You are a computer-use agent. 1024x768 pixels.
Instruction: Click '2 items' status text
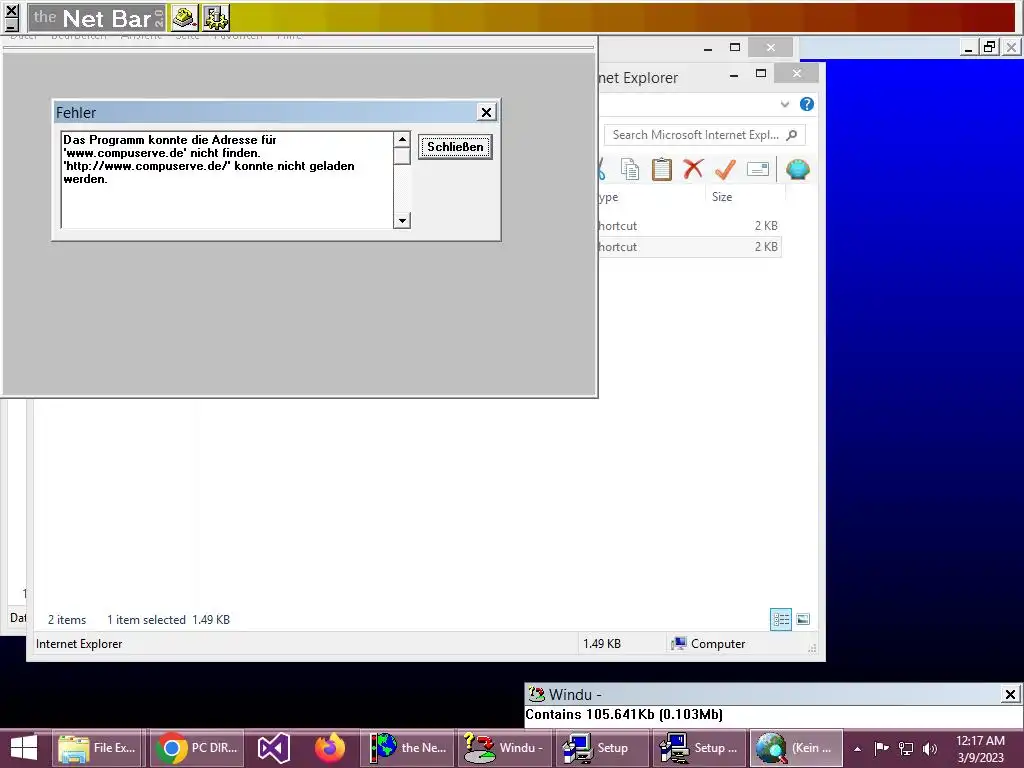click(67, 620)
